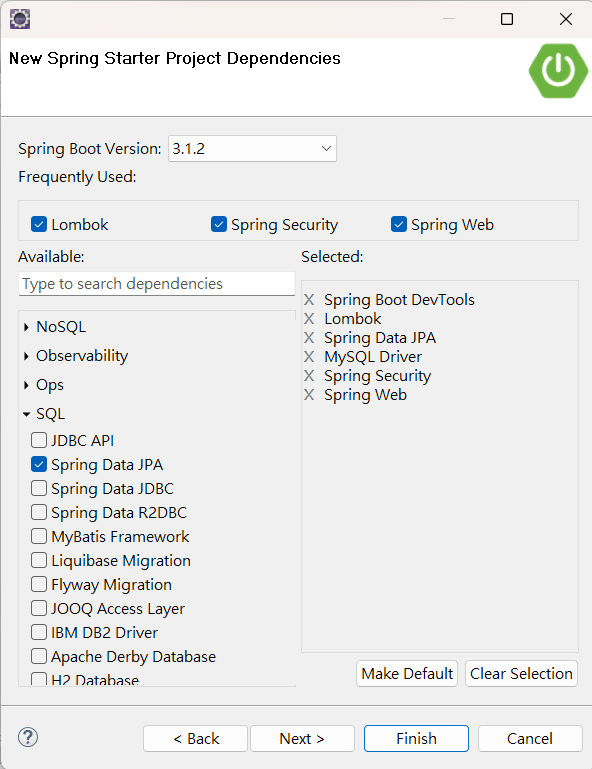Click X next to Spring Data JPA in Selected list
This screenshot has width=592, height=769.
point(309,338)
